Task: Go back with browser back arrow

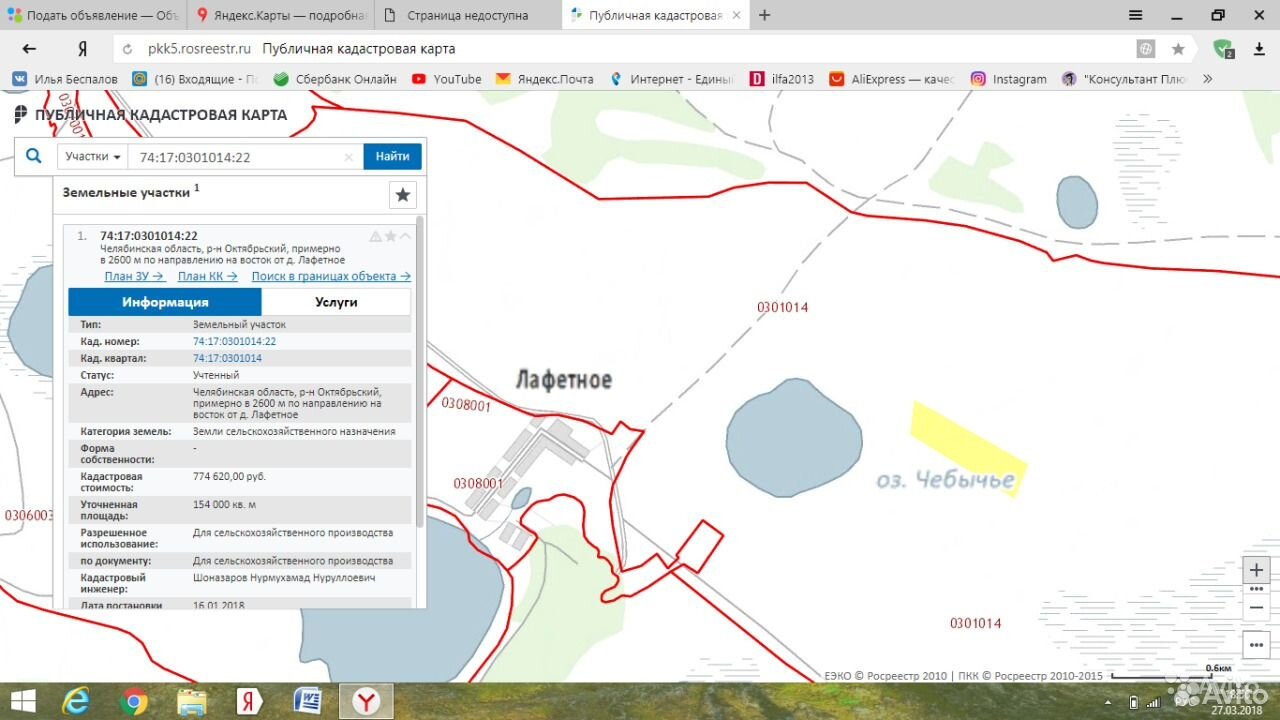Action: tap(29, 49)
